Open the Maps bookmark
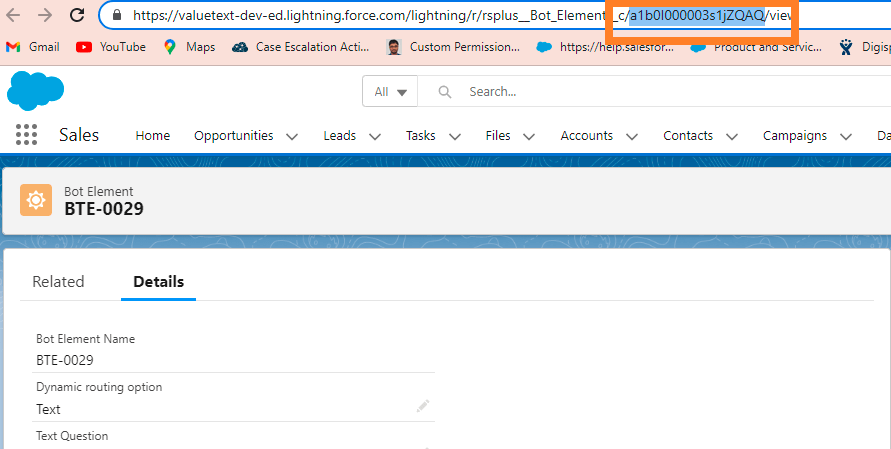 click(189, 47)
